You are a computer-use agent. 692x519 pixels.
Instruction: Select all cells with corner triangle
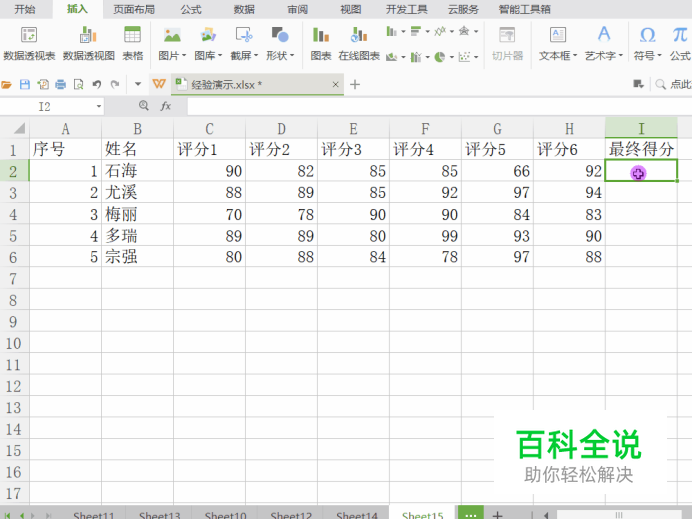[x=19, y=128]
